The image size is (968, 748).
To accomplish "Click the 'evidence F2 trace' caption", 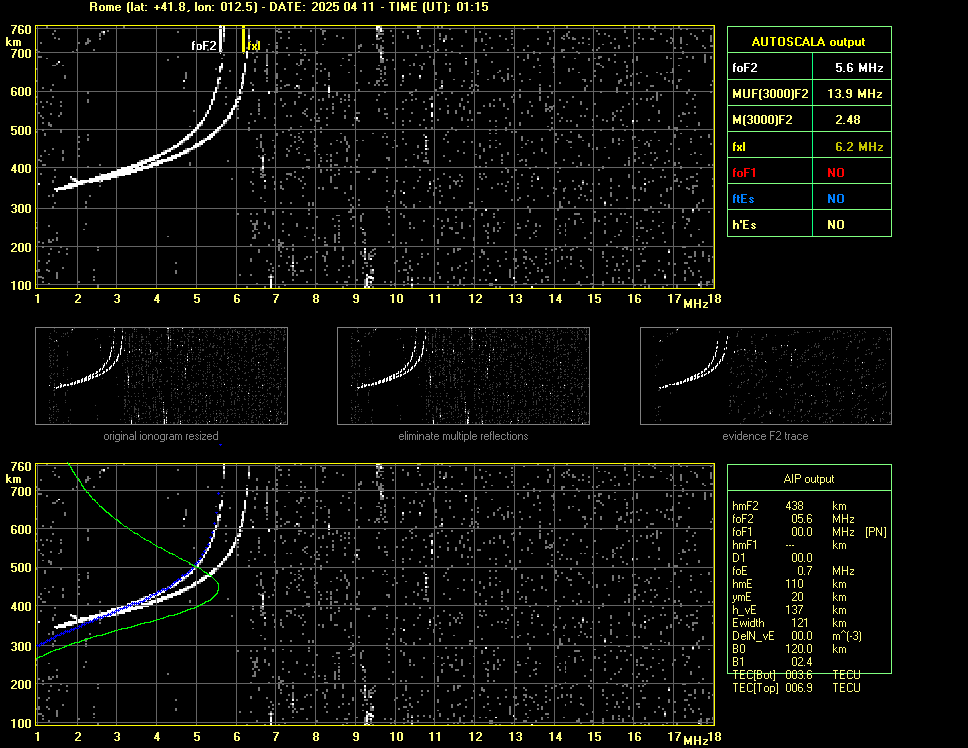I will (766, 436).
